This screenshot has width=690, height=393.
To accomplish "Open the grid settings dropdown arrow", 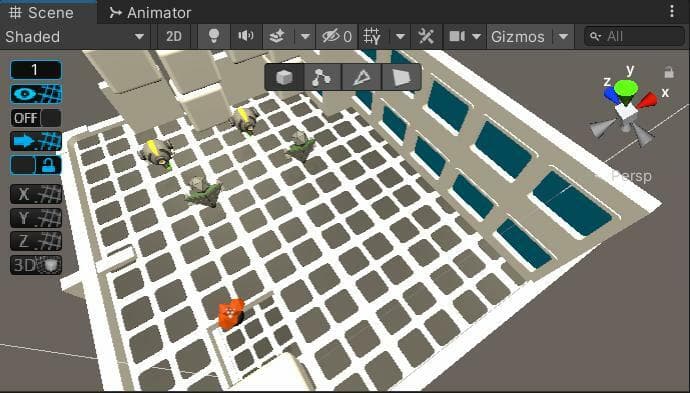I will click(400, 37).
